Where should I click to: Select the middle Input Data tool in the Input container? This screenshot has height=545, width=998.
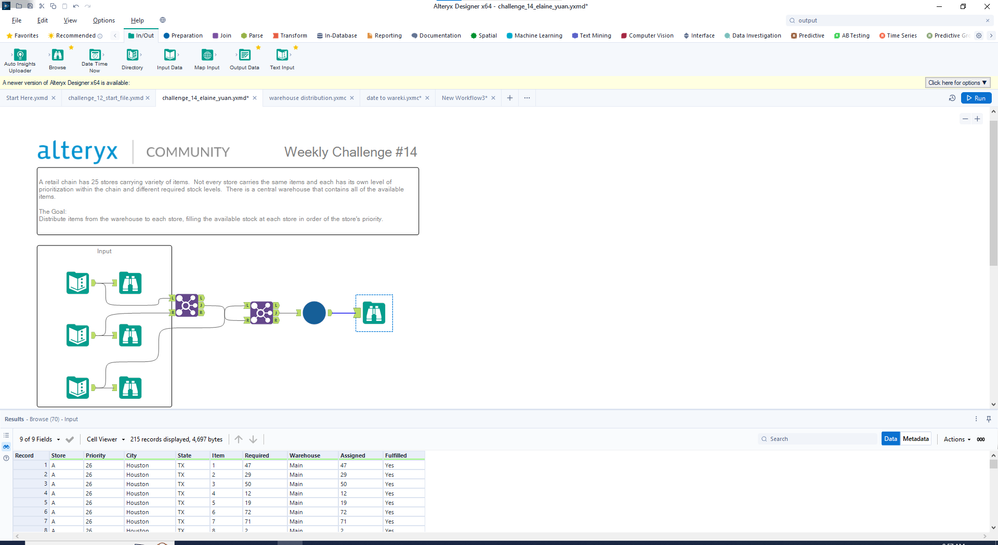point(78,335)
